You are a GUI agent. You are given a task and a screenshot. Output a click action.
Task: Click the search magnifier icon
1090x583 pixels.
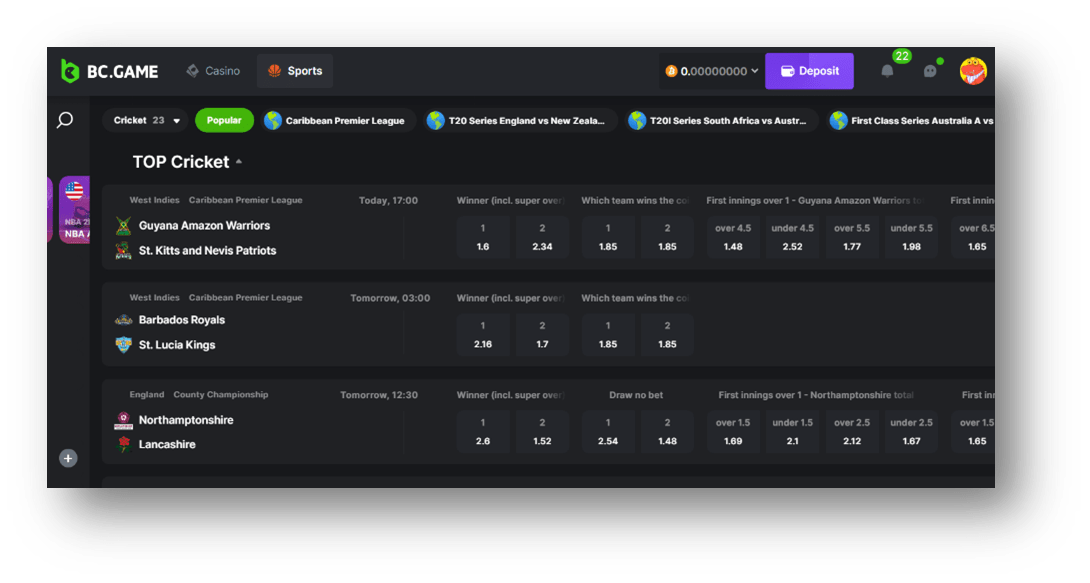pyautogui.click(x=65, y=120)
